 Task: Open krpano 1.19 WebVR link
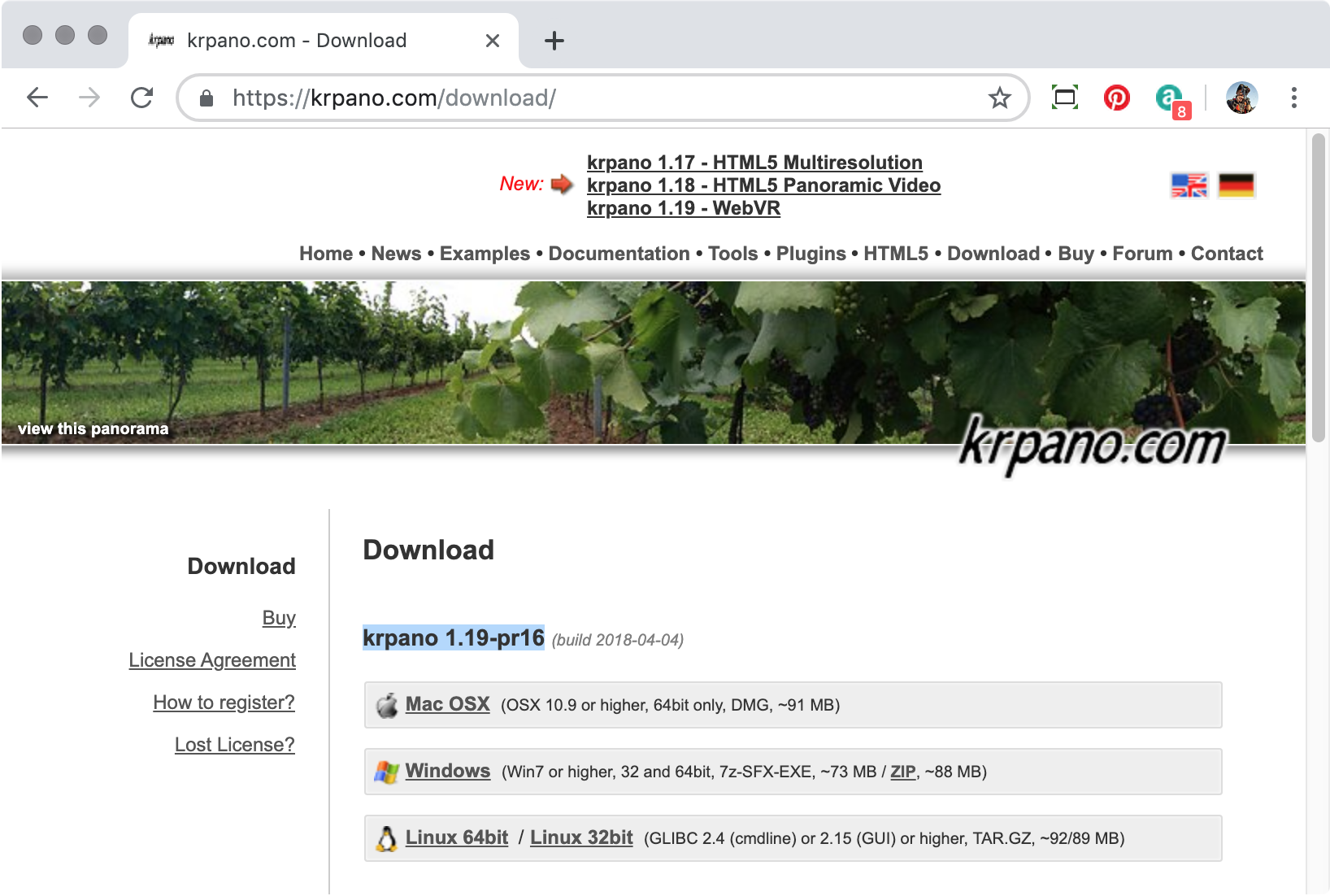pyautogui.click(x=684, y=208)
